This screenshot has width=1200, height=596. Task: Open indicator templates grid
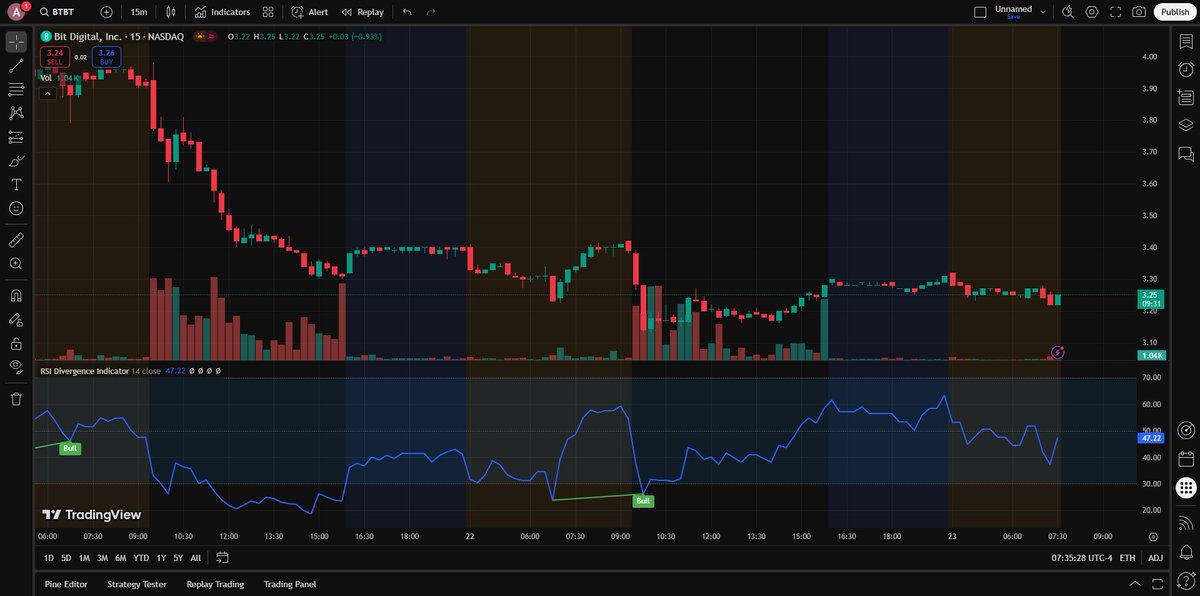(x=268, y=12)
